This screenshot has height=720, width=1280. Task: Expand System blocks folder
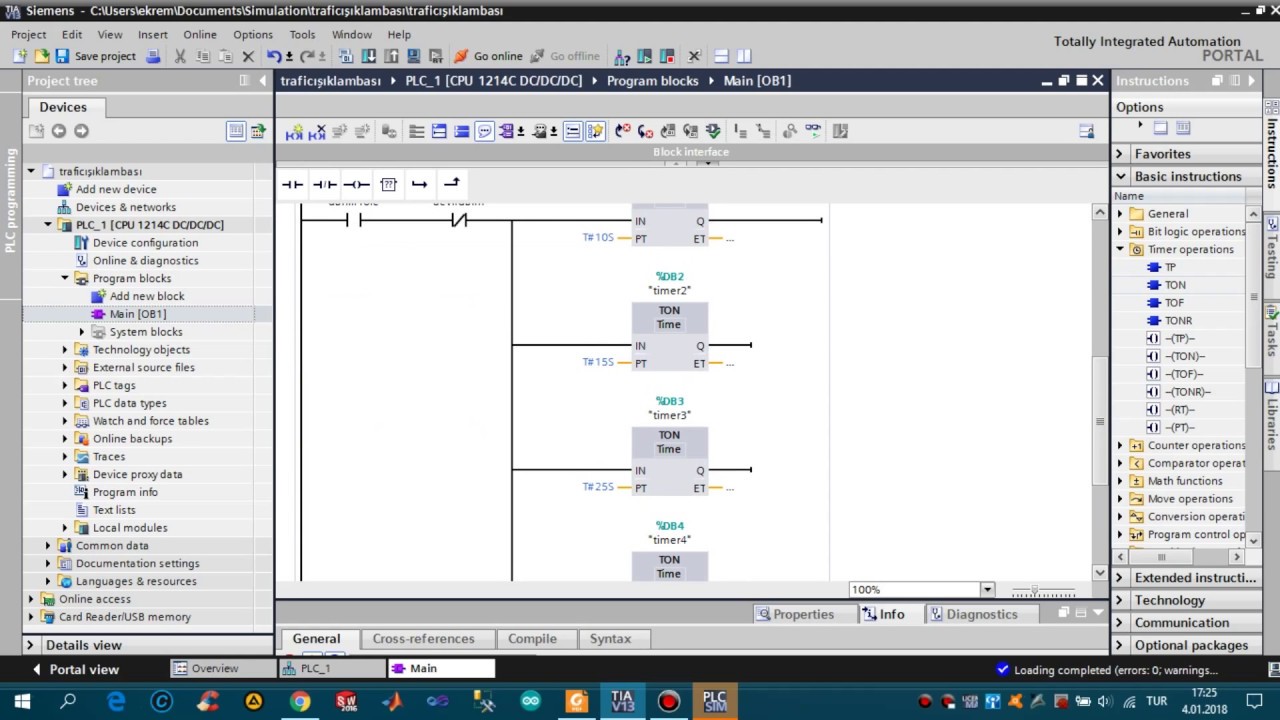coord(82,332)
